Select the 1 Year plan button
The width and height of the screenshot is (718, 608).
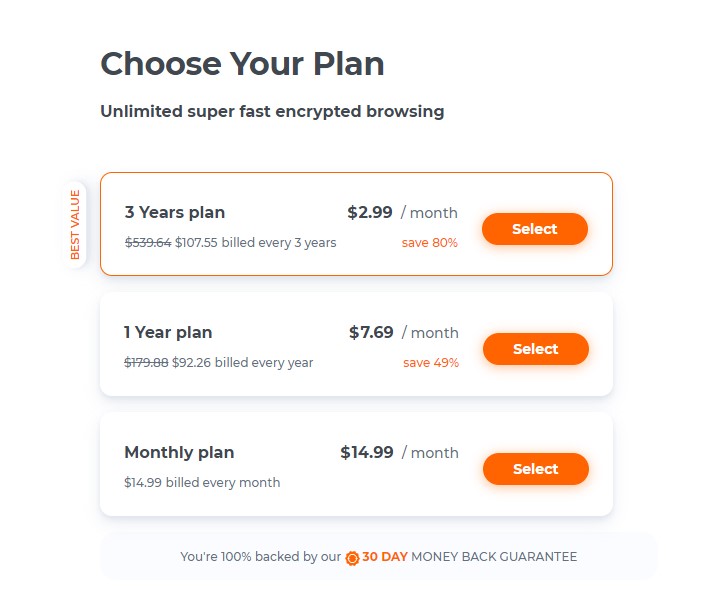(536, 348)
